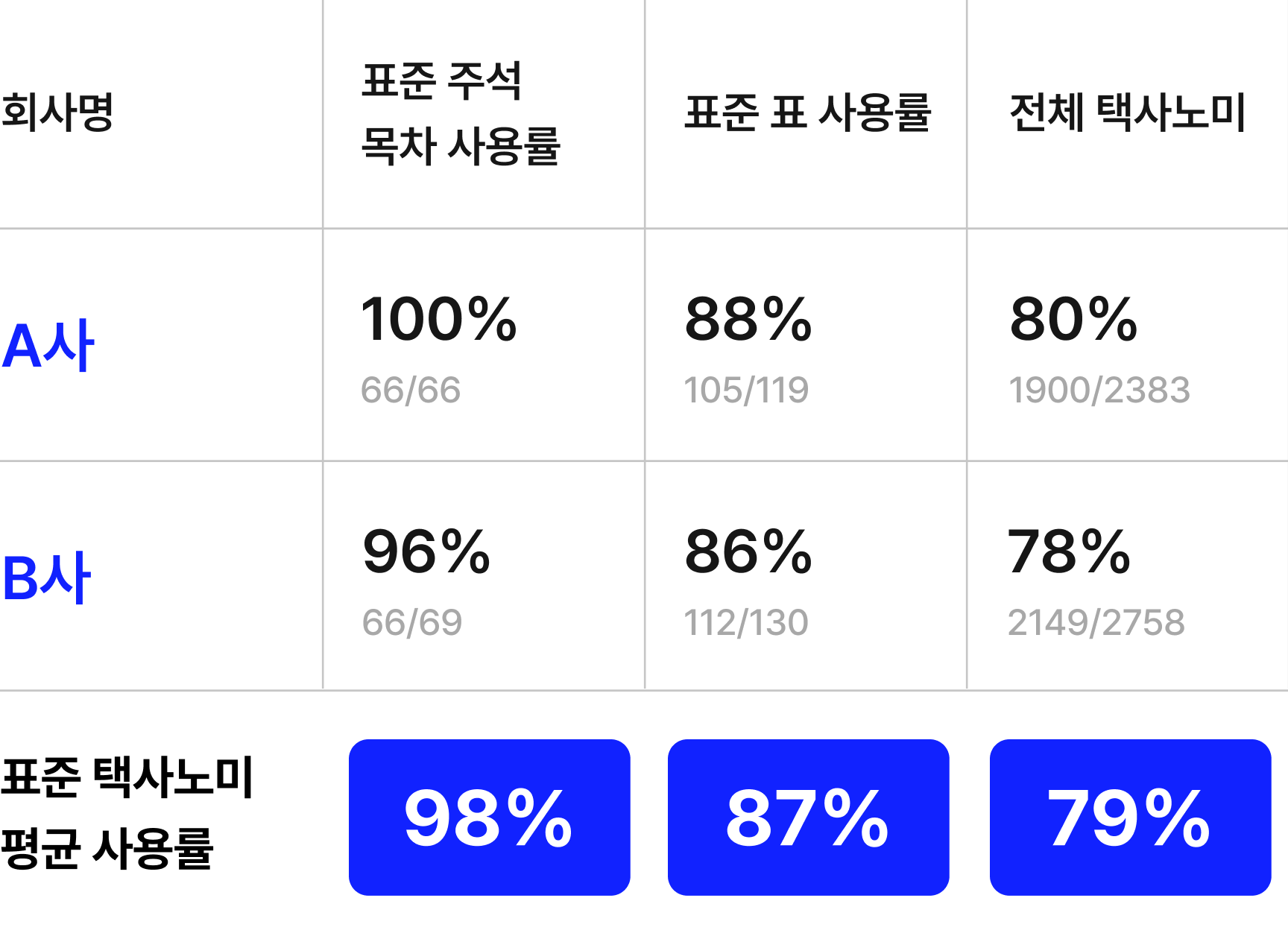Click A사's 100% value cell
Screen dimensions: 1288x939
coord(438,319)
